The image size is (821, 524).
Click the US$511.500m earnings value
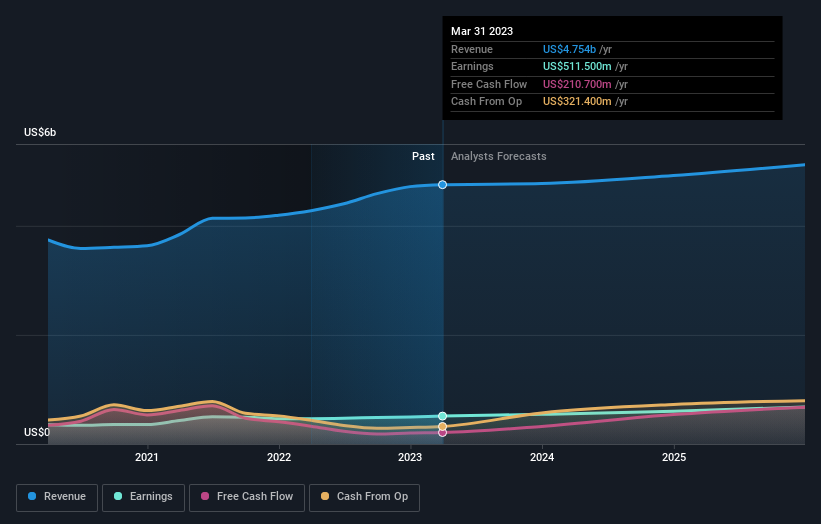[x=577, y=66]
